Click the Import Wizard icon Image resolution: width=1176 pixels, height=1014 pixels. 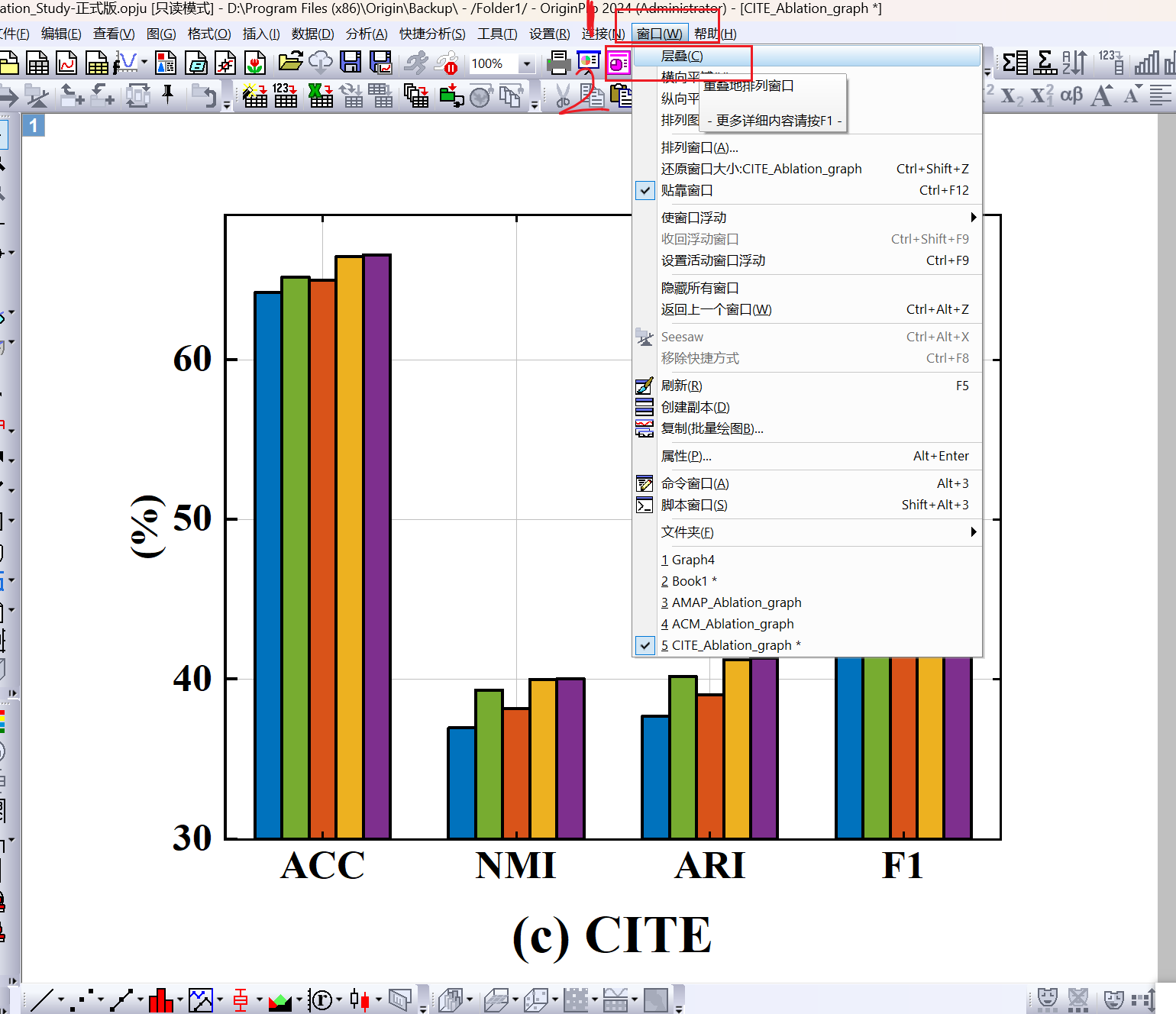pos(254,95)
